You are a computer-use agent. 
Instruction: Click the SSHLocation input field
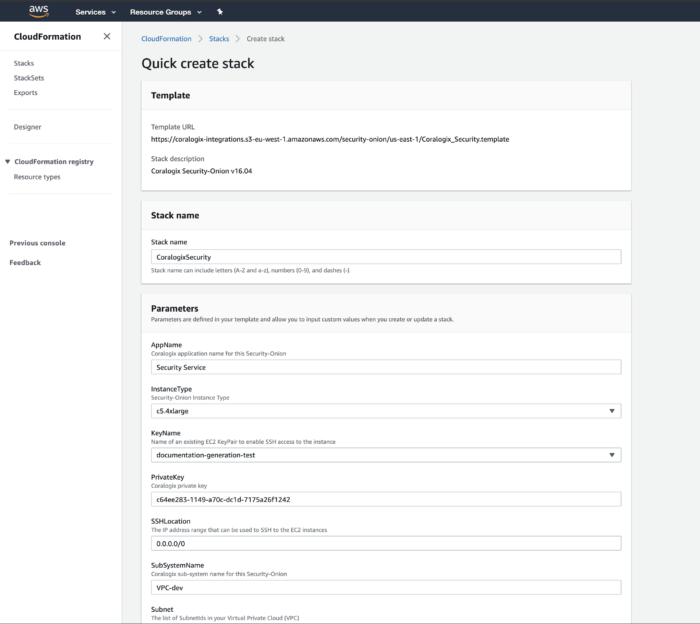(x=386, y=543)
